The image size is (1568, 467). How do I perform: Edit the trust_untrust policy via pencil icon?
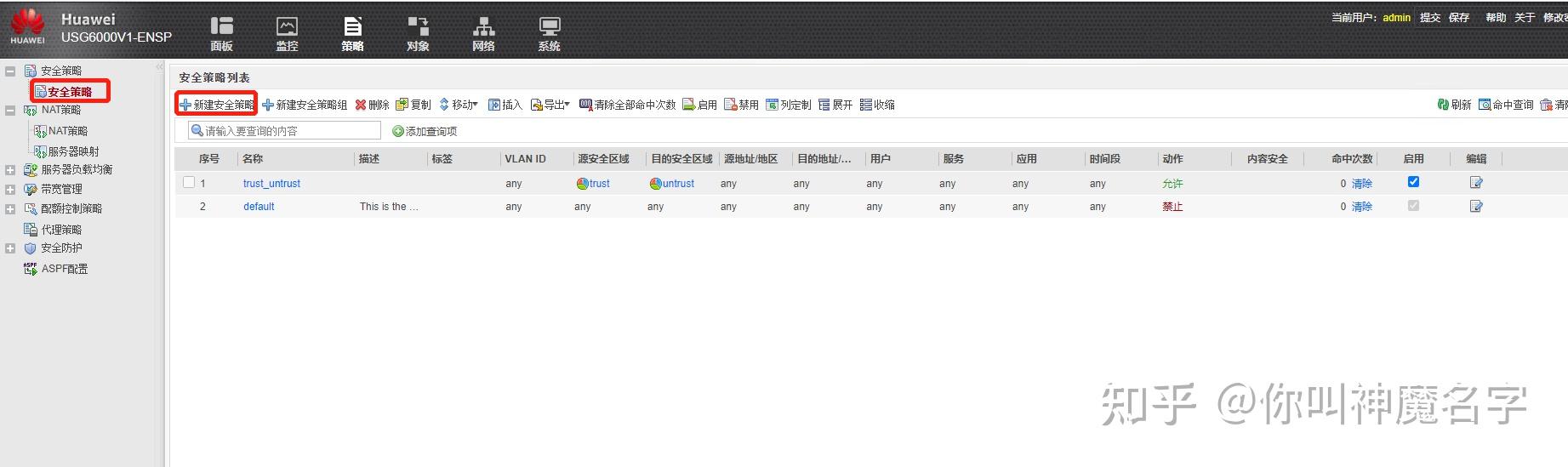pyautogui.click(x=1476, y=183)
